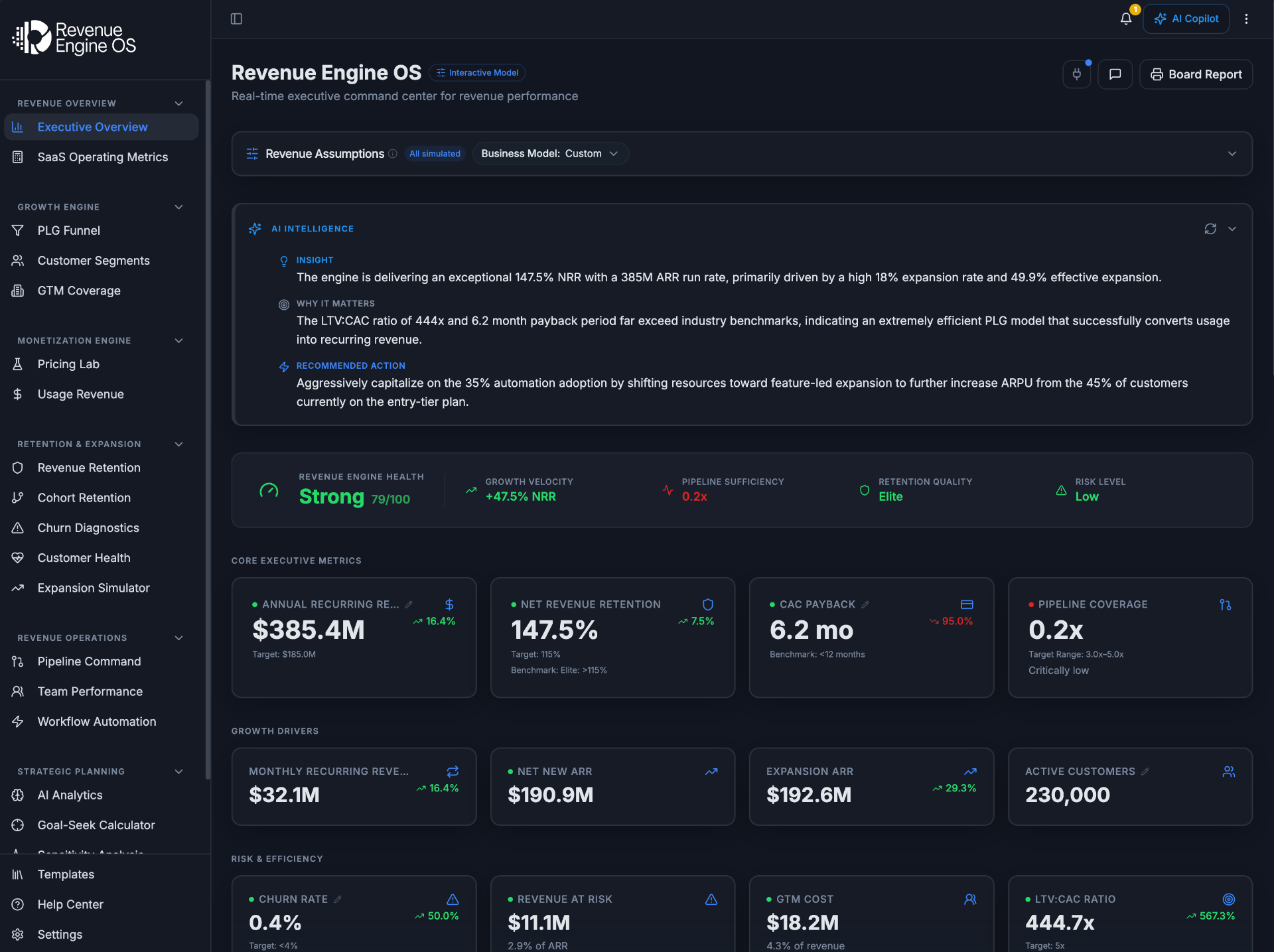Open AI Analytics

(102, 795)
